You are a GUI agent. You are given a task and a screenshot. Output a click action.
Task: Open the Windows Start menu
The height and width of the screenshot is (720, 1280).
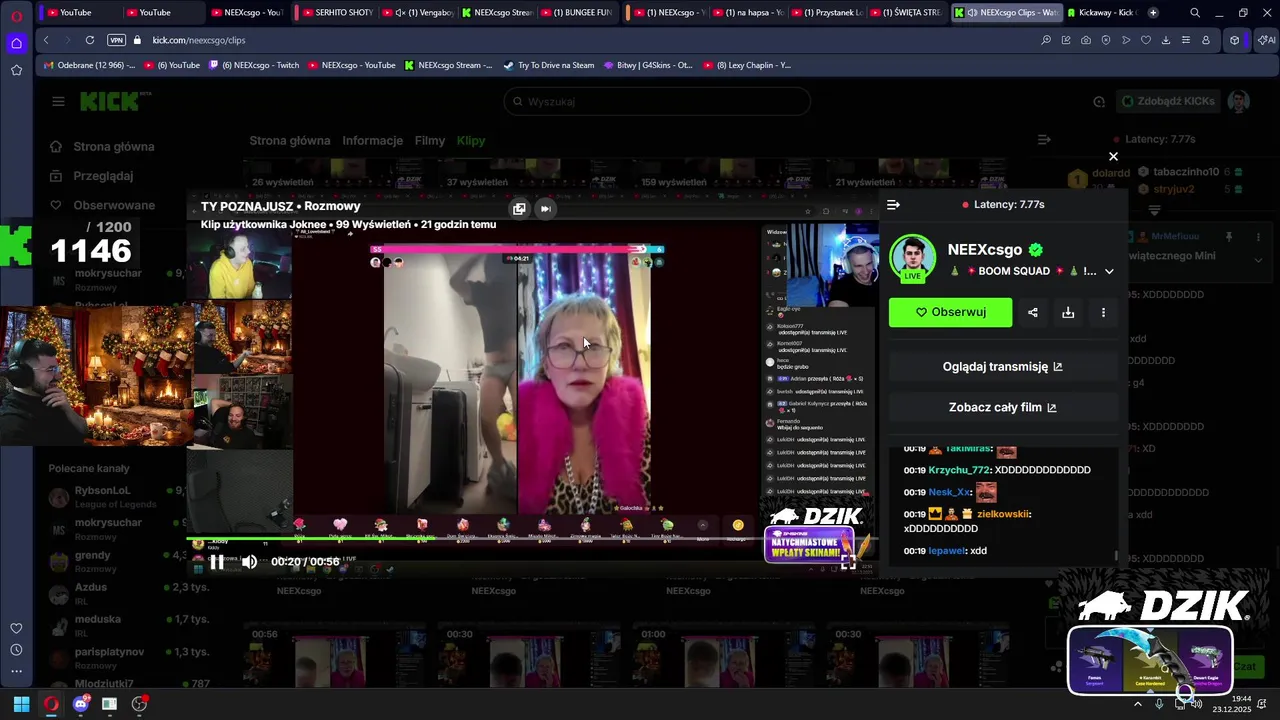[21, 704]
